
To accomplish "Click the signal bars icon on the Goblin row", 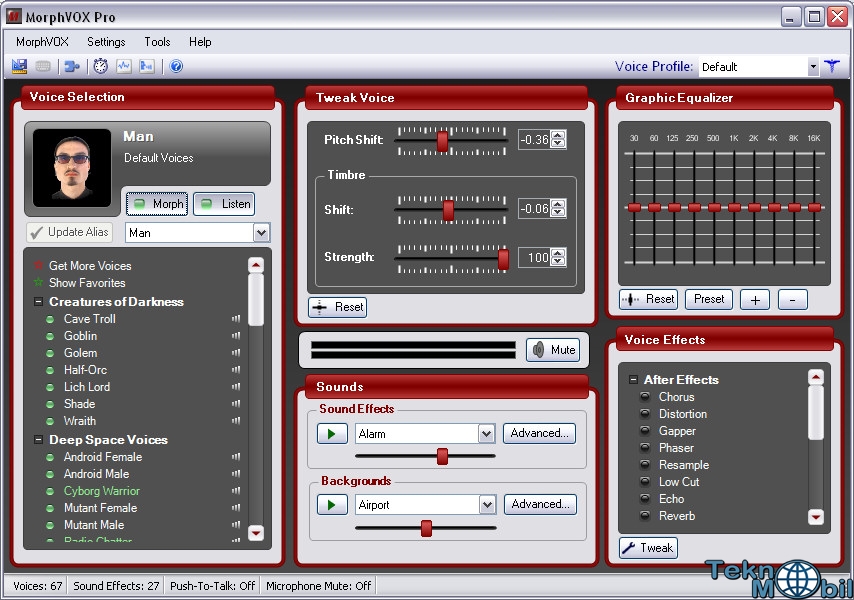I will [236, 336].
